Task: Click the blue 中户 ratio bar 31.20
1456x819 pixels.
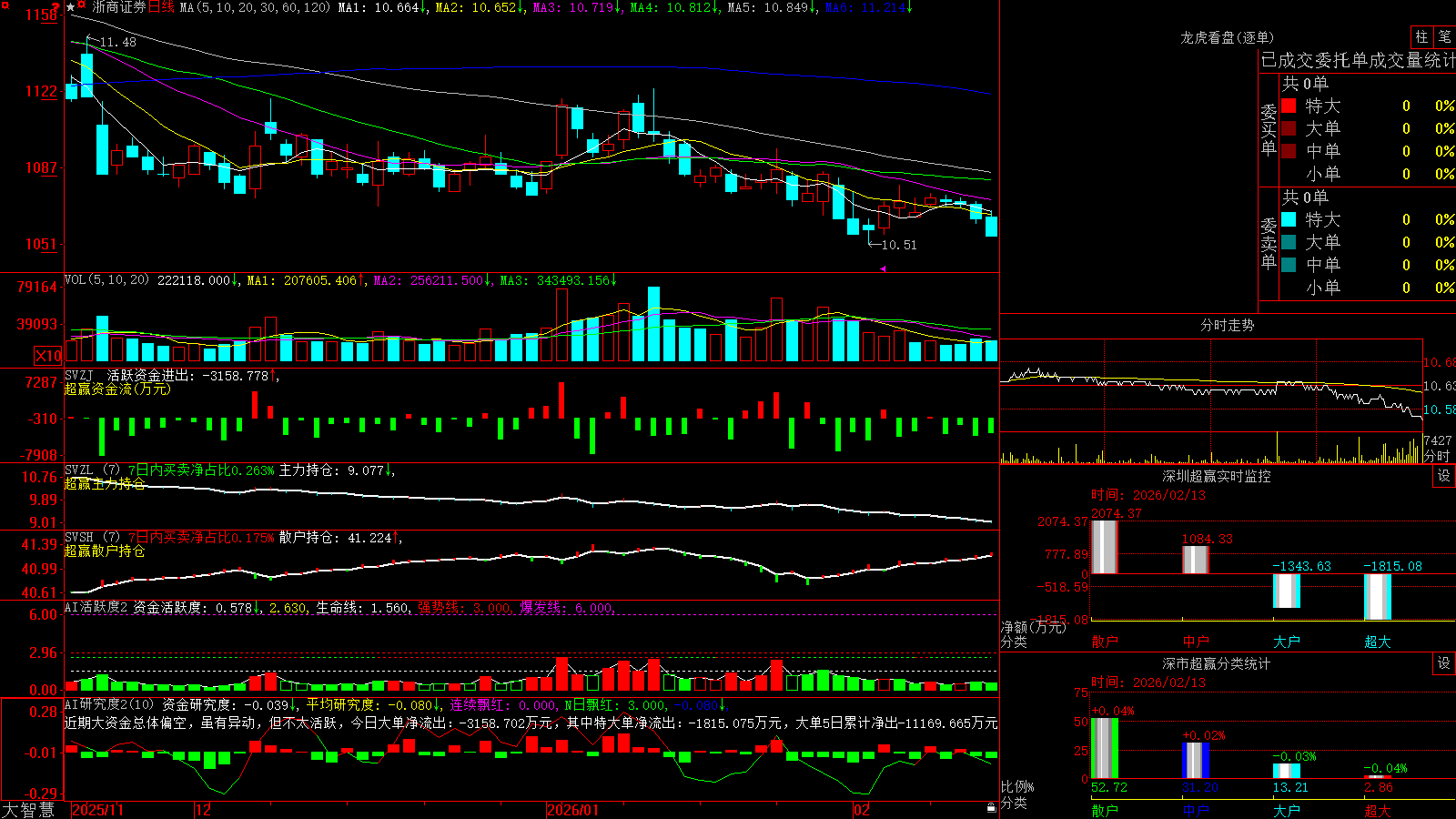Action: pyautogui.click(x=1195, y=761)
